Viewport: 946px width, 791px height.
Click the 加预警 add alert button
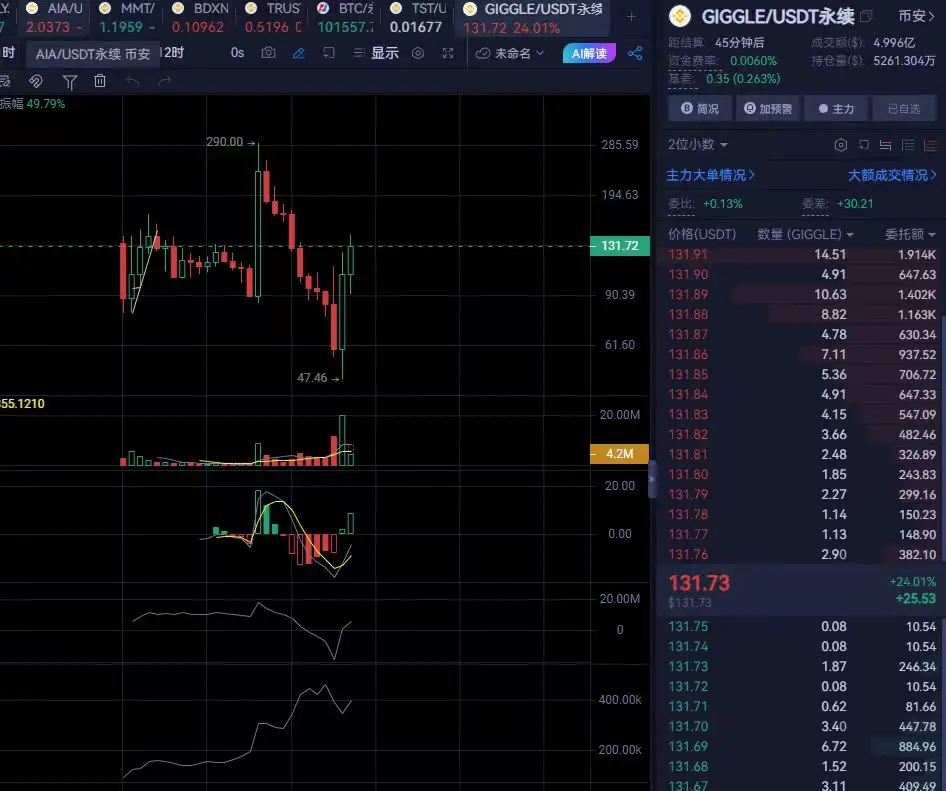(x=768, y=109)
